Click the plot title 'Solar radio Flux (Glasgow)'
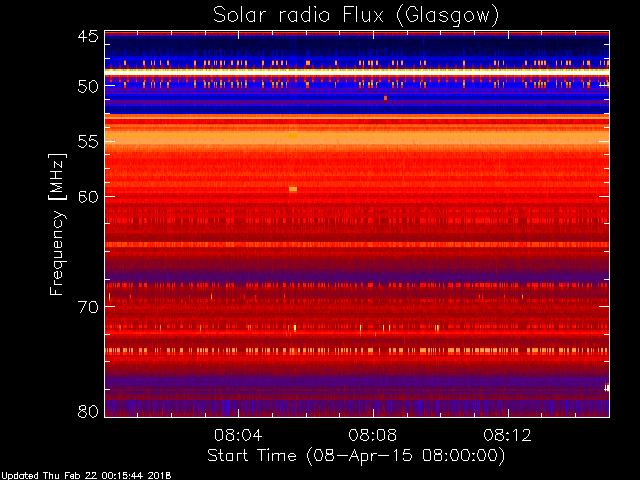Viewport: 640px width, 480px height. point(356,16)
